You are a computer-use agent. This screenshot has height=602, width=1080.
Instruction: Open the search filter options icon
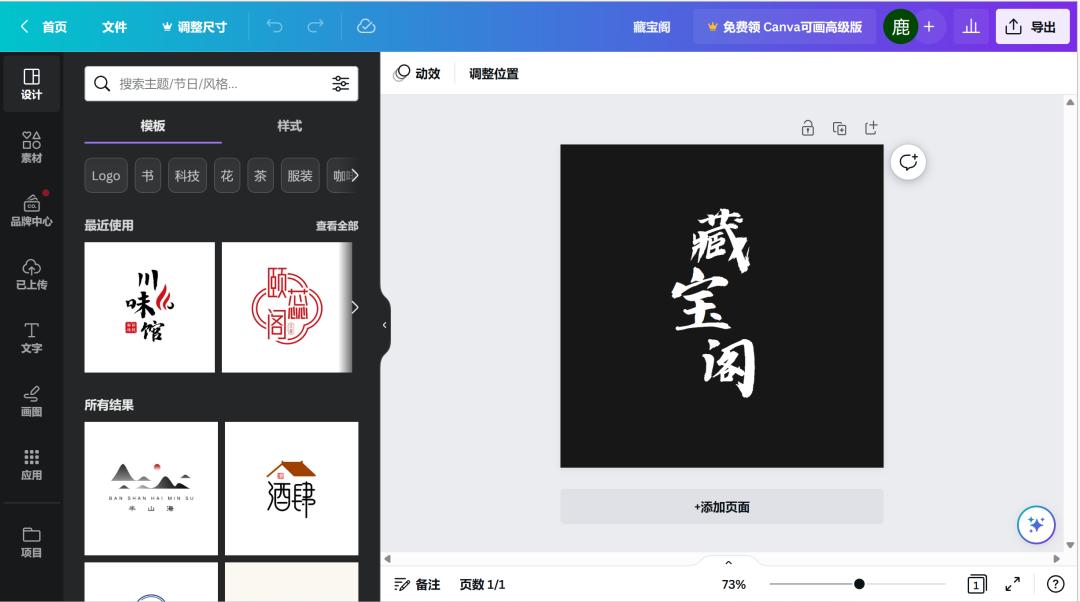point(341,84)
